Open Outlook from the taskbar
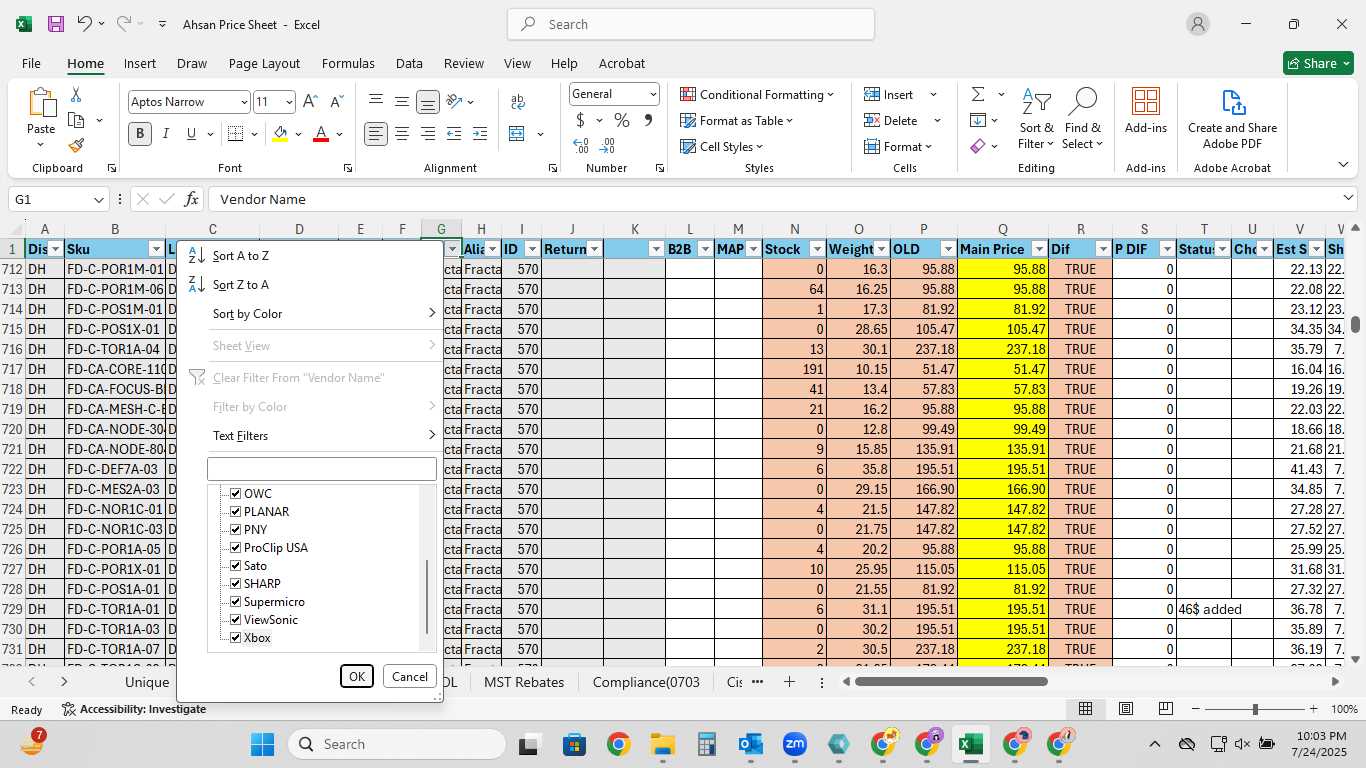1366x768 pixels. coord(750,744)
